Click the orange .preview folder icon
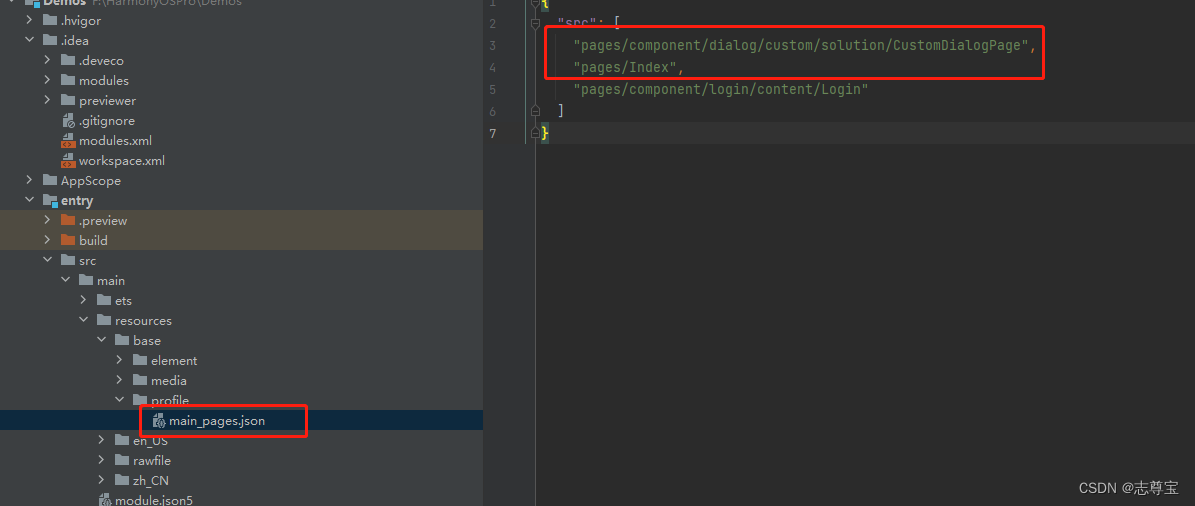 click(x=68, y=220)
